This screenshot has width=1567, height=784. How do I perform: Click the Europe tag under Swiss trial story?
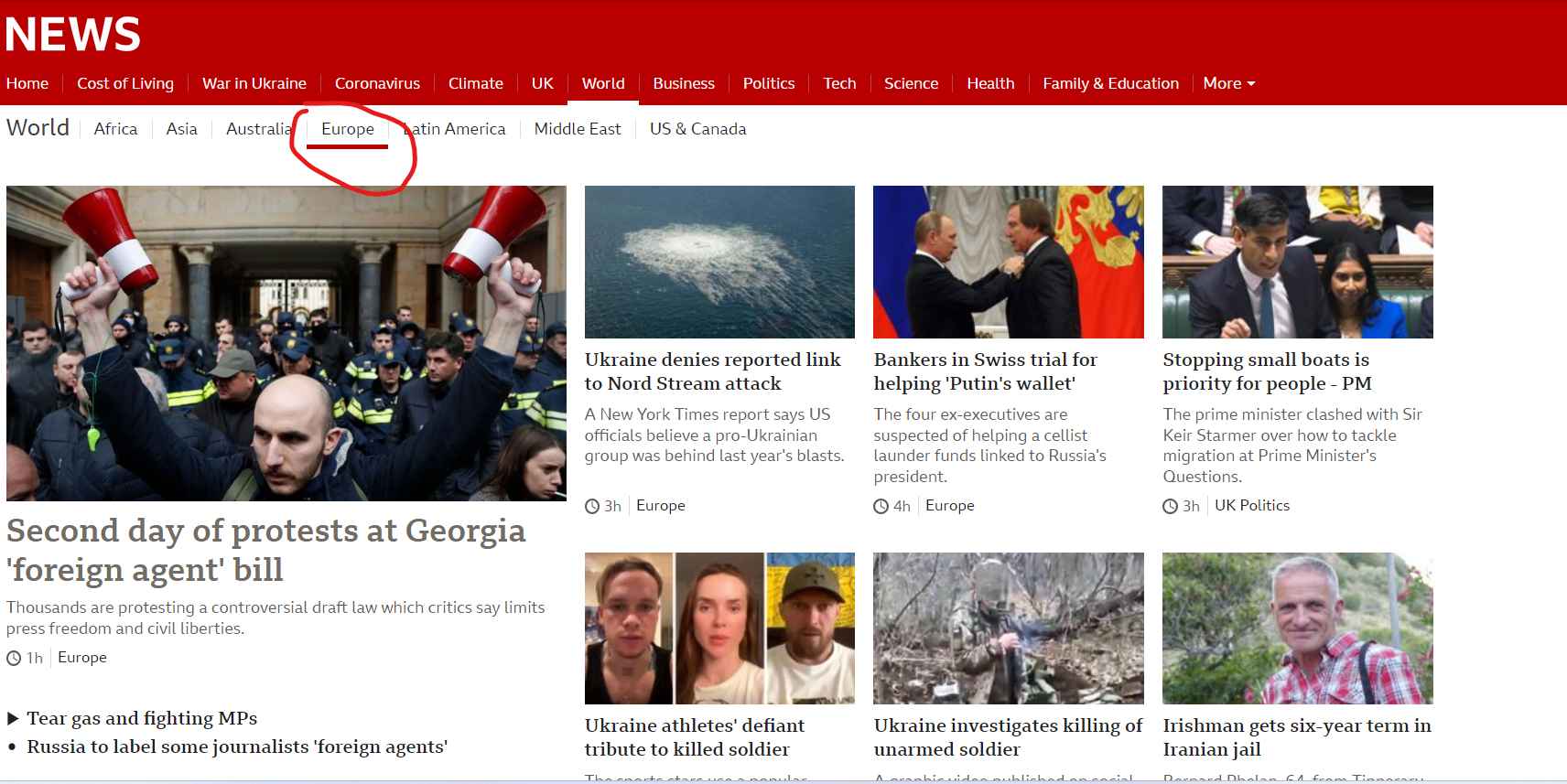pyautogui.click(x=950, y=505)
